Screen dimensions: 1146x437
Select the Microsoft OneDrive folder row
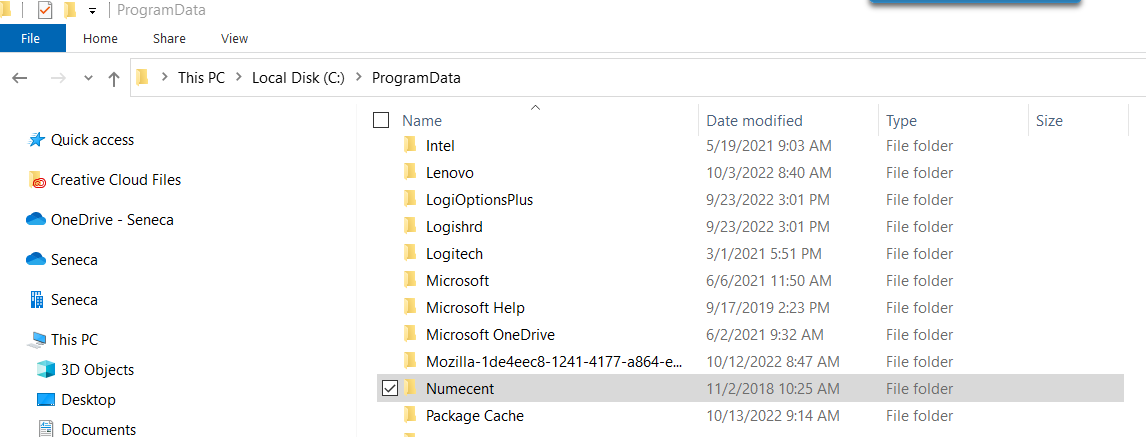pos(748,335)
